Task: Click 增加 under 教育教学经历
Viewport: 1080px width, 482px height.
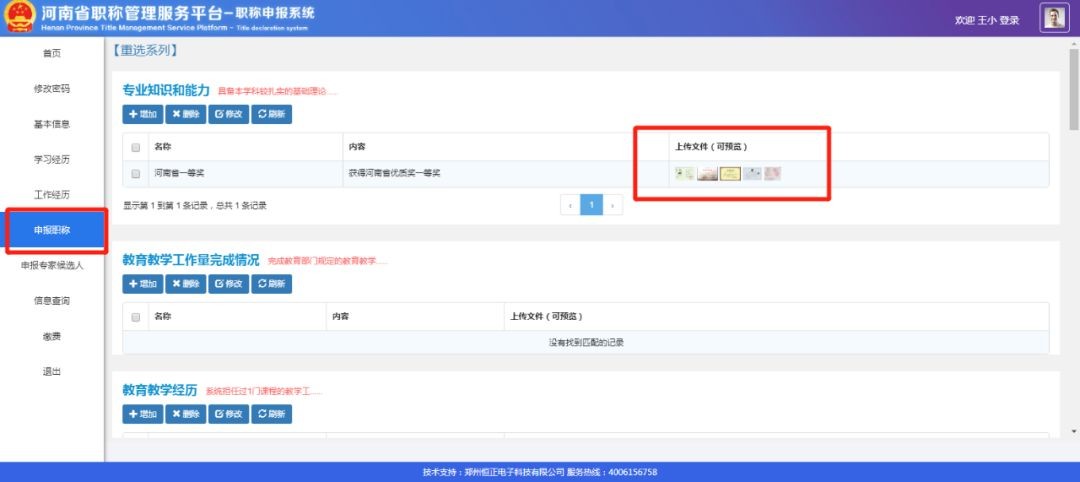Action: (143, 414)
